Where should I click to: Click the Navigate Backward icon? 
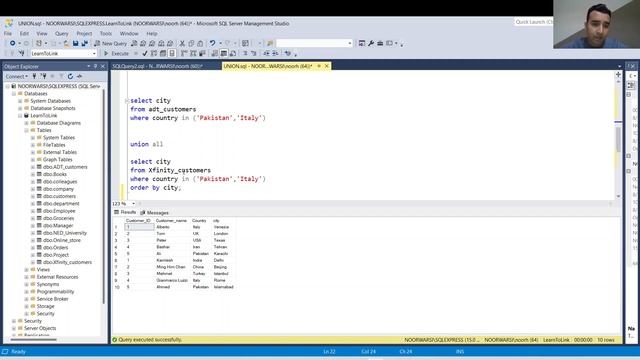coord(12,43)
